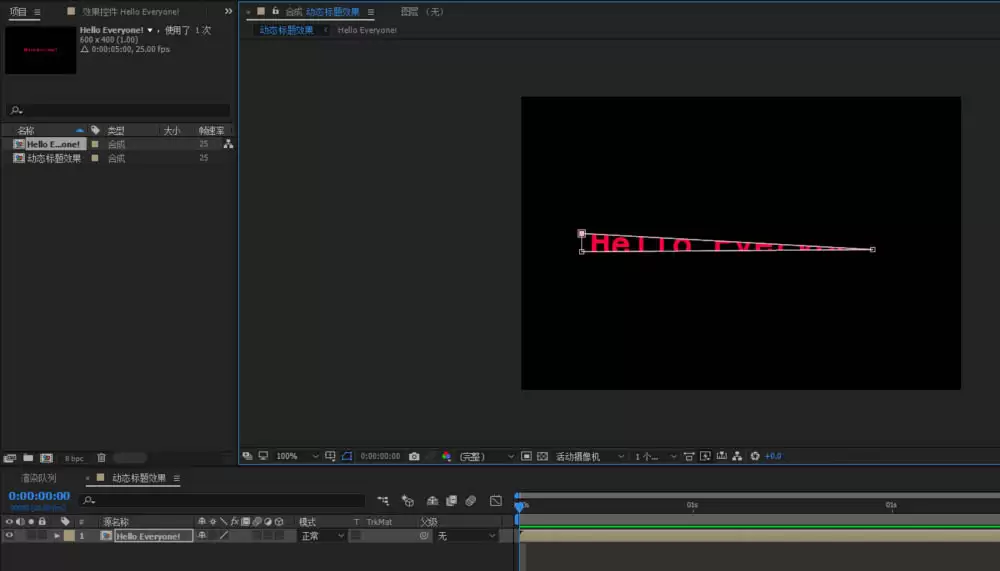This screenshot has width=1000, height=571.
Task: Open the graph editor icon in timeline
Action: [496, 501]
